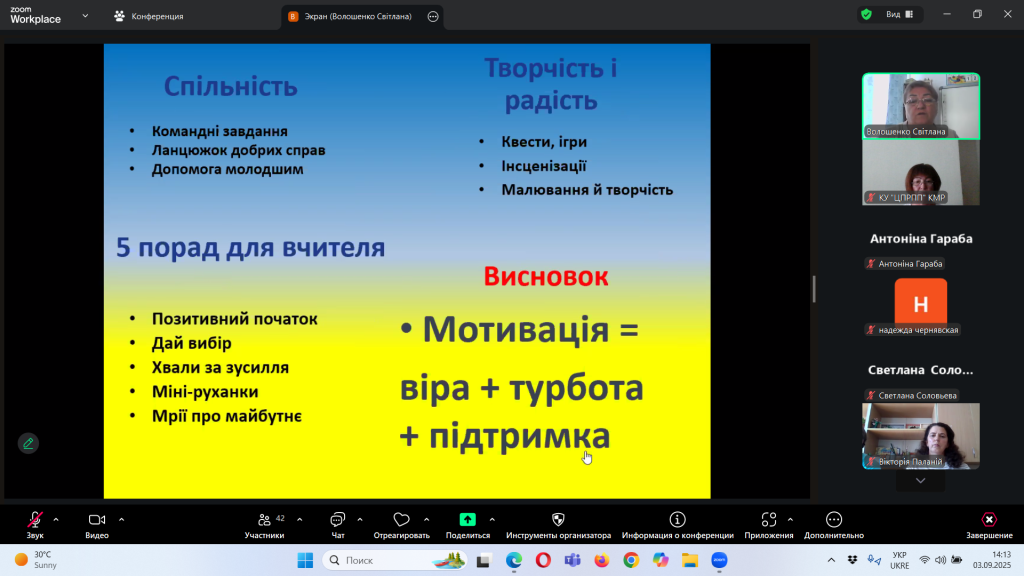Screen dimensions: 1024x576
Task: Expand audio options arrow next to Звук
Action: click(x=56, y=519)
